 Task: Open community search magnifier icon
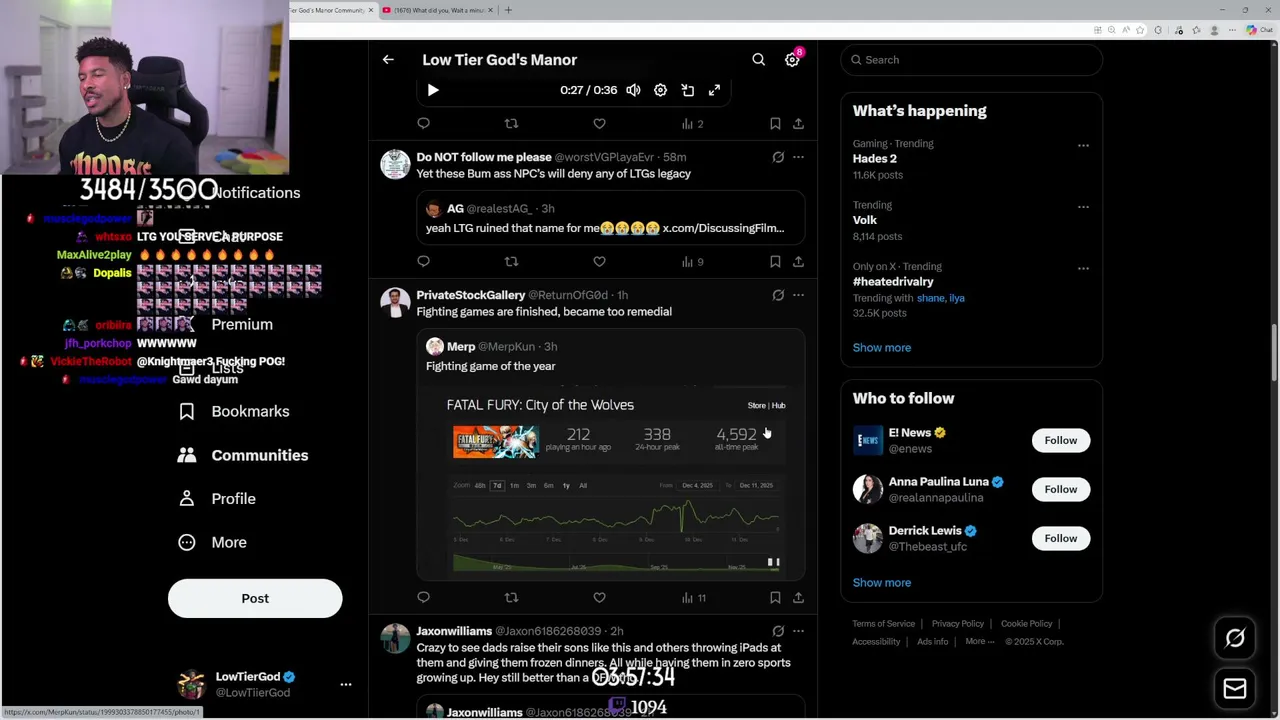pos(759,60)
